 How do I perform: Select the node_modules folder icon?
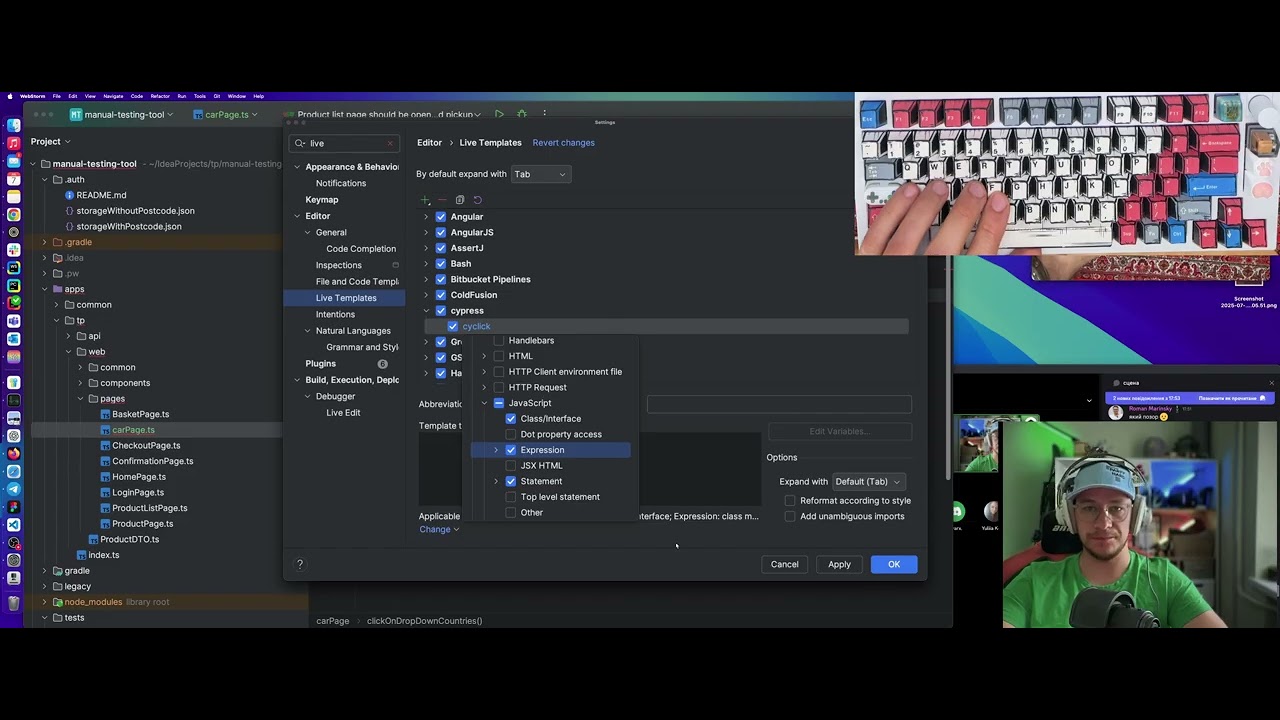click(x=57, y=602)
